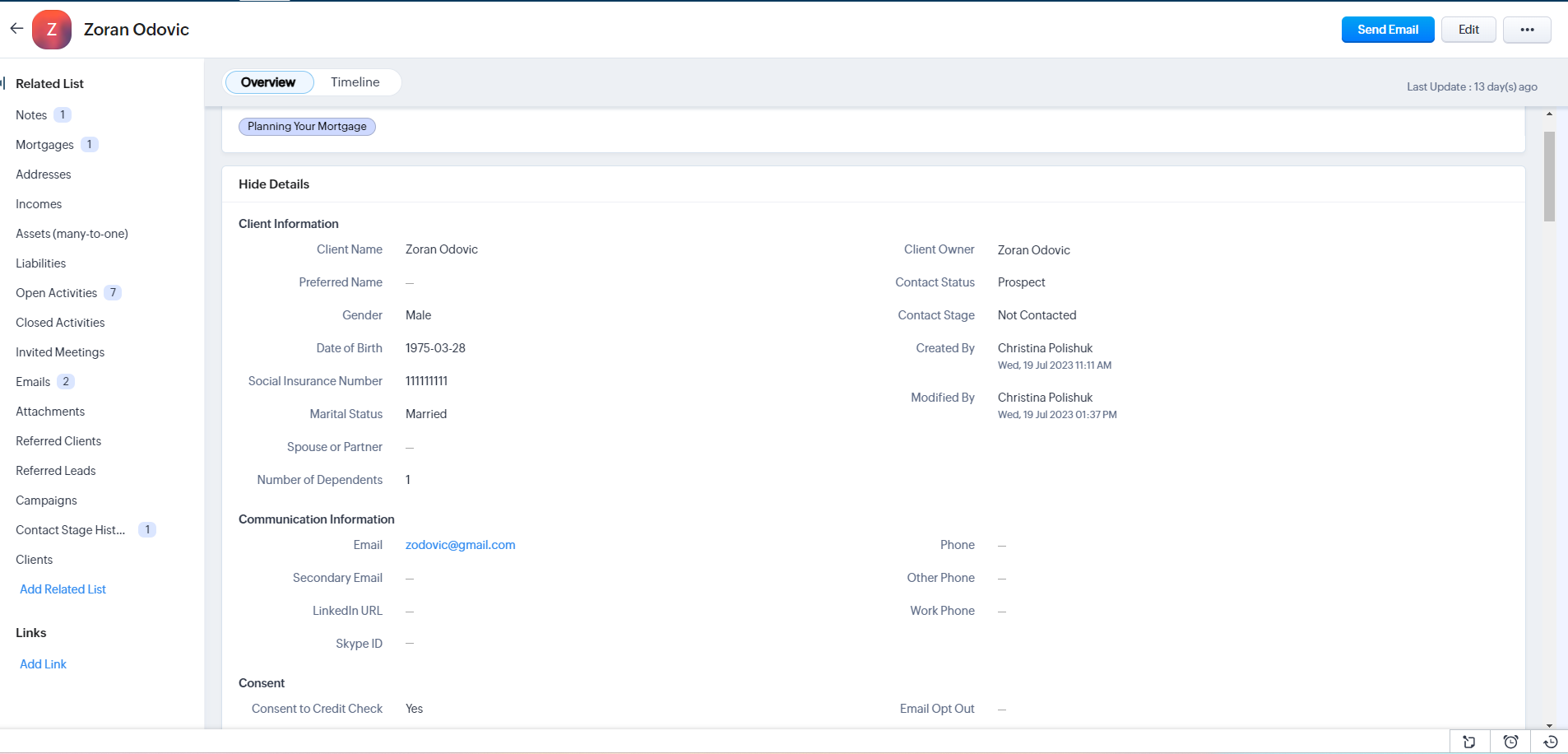This screenshot has width=1568, height=754.
Task: Click Add Link under Links
Action: pos(43,664)
